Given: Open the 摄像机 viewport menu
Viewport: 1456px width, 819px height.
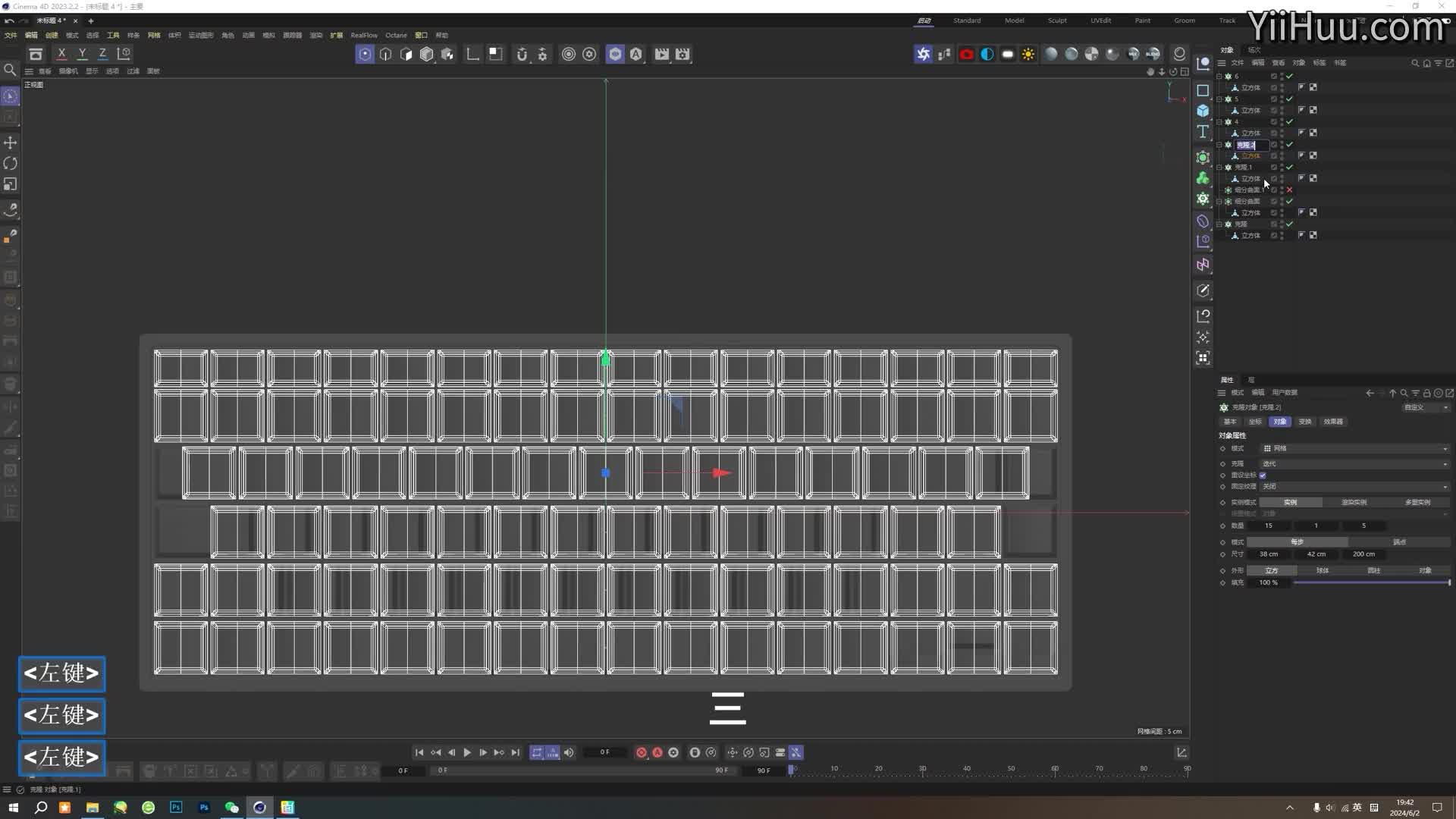Looking at the screenshot, I should tap(68, 71).
